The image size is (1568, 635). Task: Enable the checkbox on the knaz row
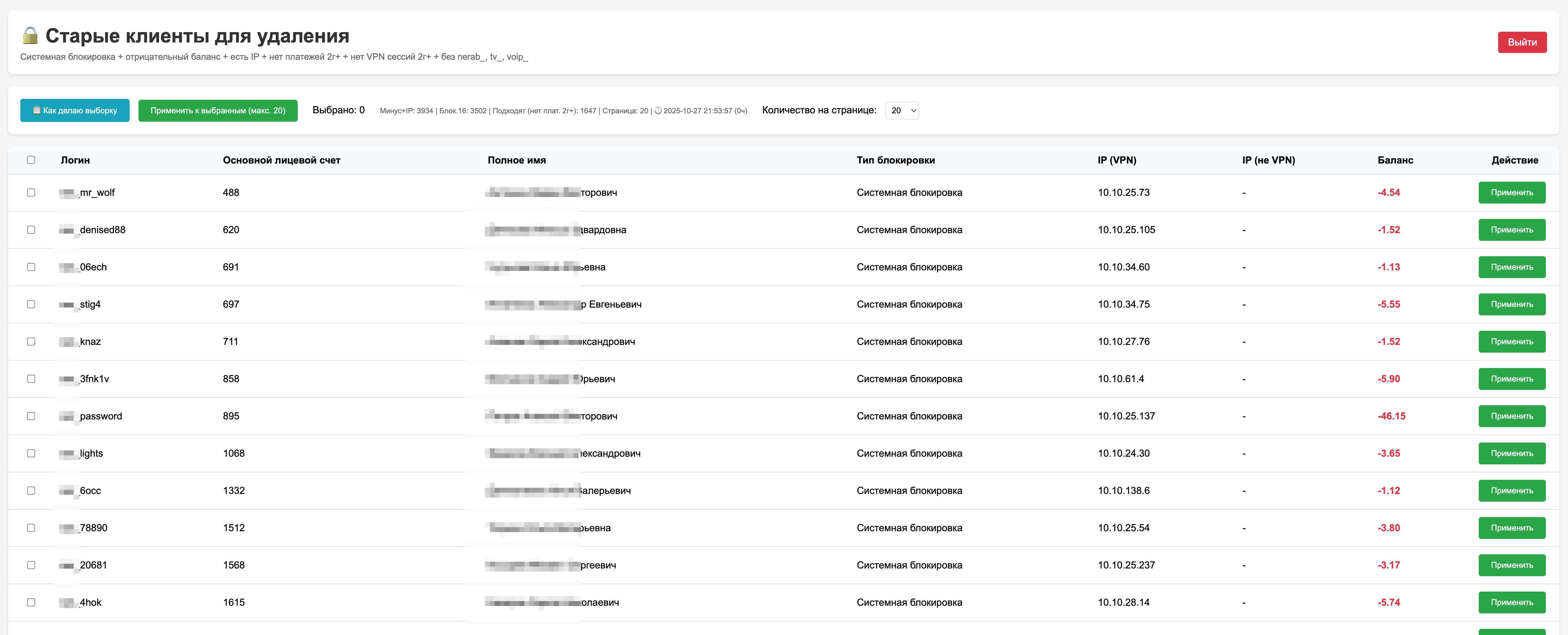31,342
